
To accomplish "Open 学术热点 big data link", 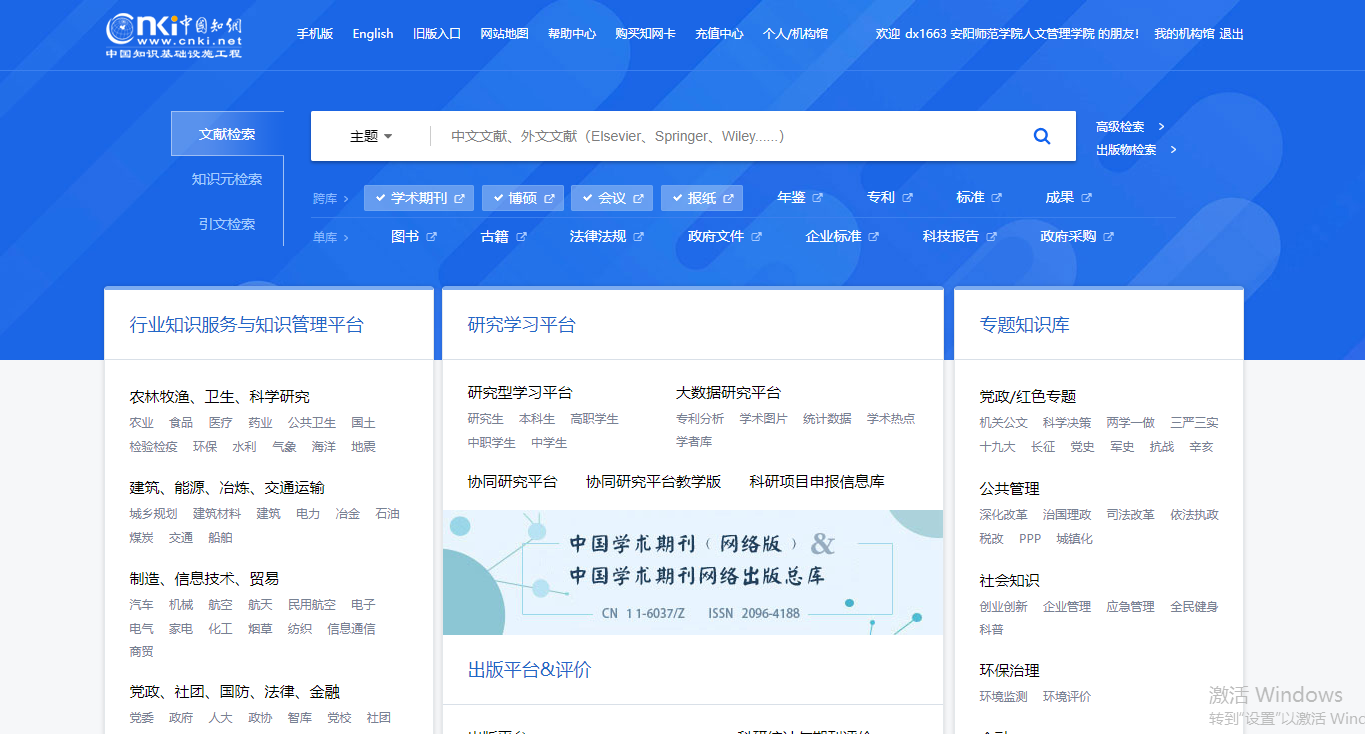I will point(891,419).
